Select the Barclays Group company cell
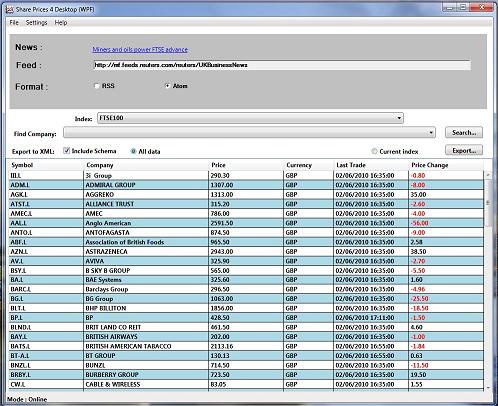This screenshot has height=406, width=498. click(146, 289)
